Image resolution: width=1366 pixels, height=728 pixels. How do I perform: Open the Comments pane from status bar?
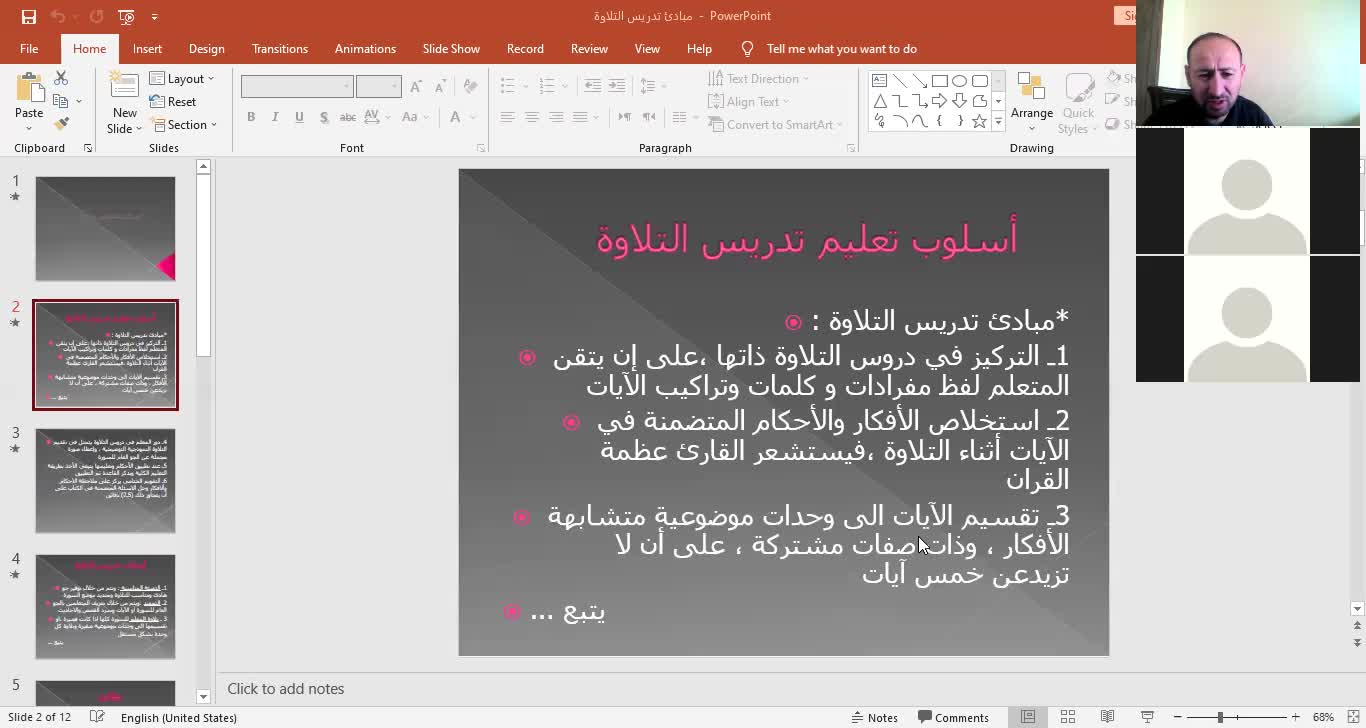tap(953, 717)
